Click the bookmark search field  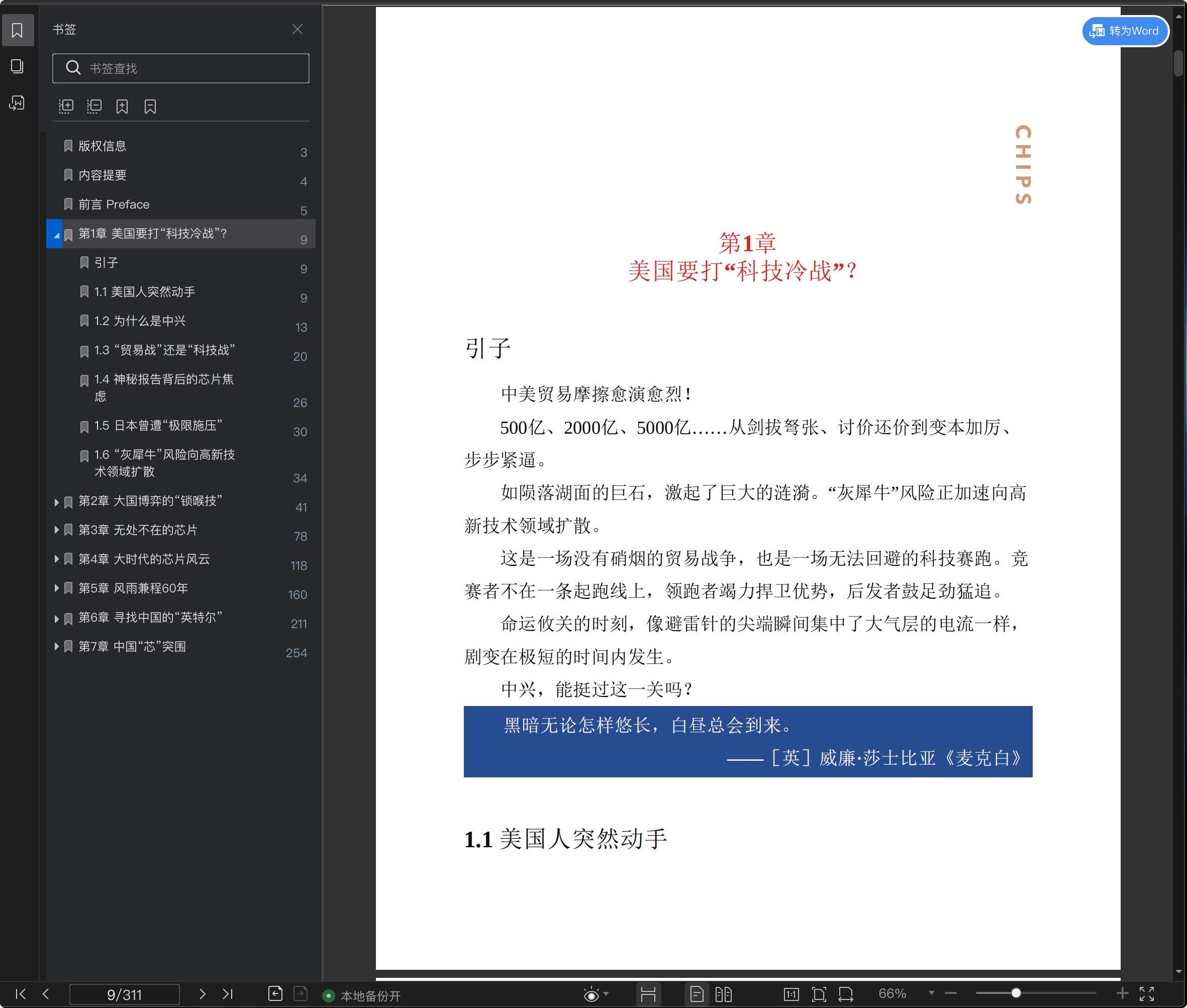pos(180,68)
